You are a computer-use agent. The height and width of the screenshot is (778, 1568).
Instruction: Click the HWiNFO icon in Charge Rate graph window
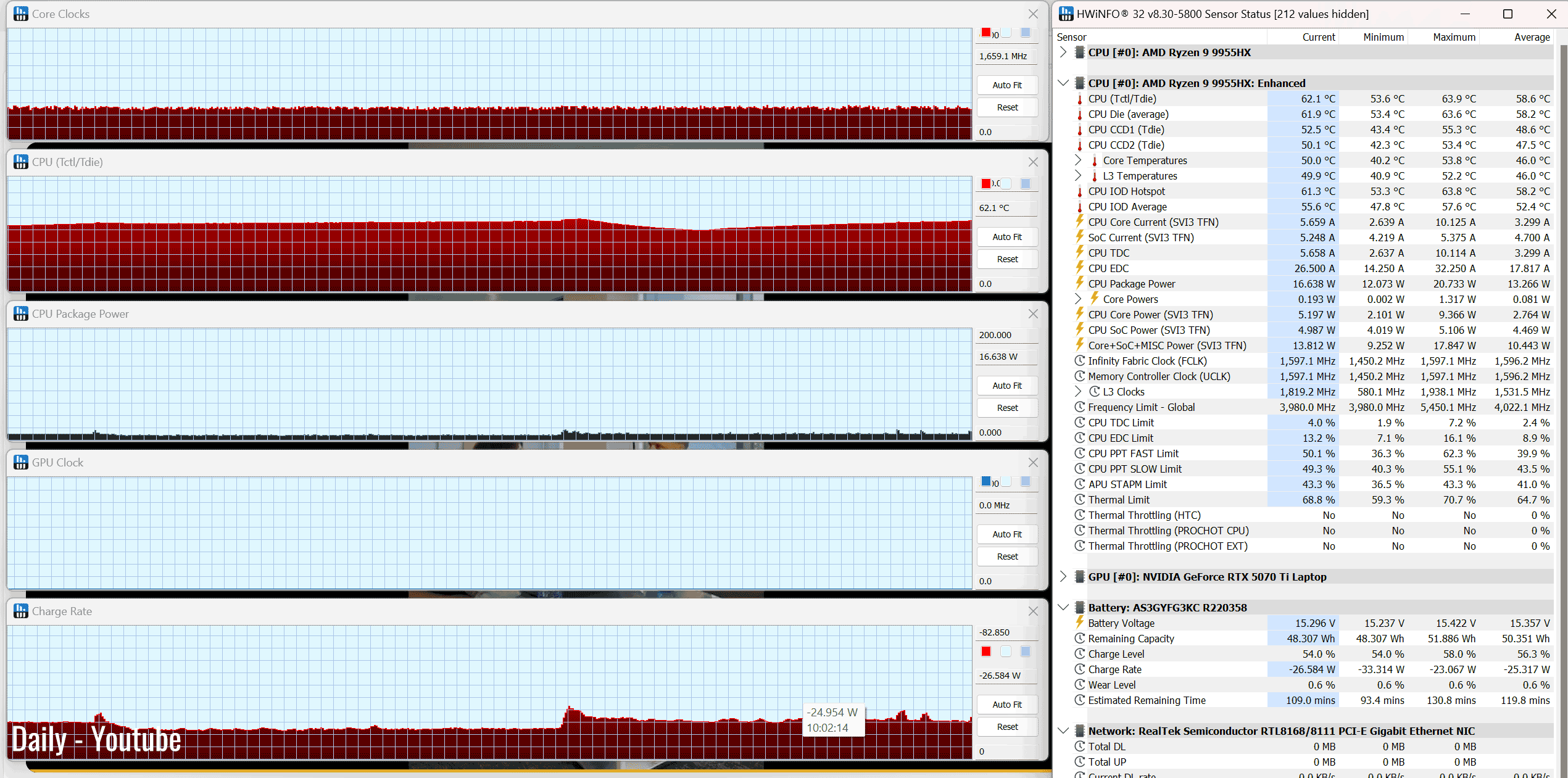(x=20, y=611)
